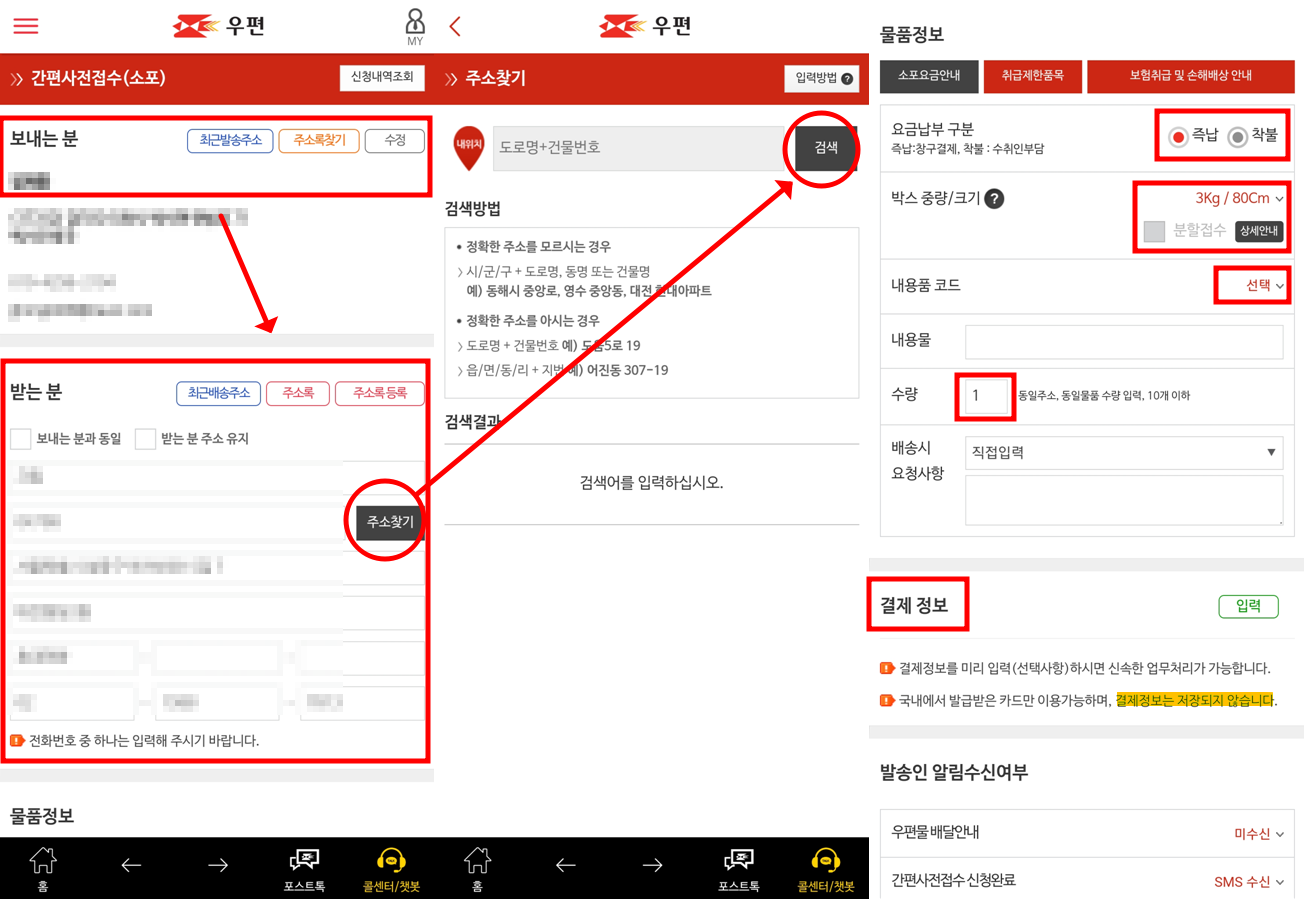The image size is (1304, 899).
Task: Open the hamburger menu
Action: coord(25,26)
